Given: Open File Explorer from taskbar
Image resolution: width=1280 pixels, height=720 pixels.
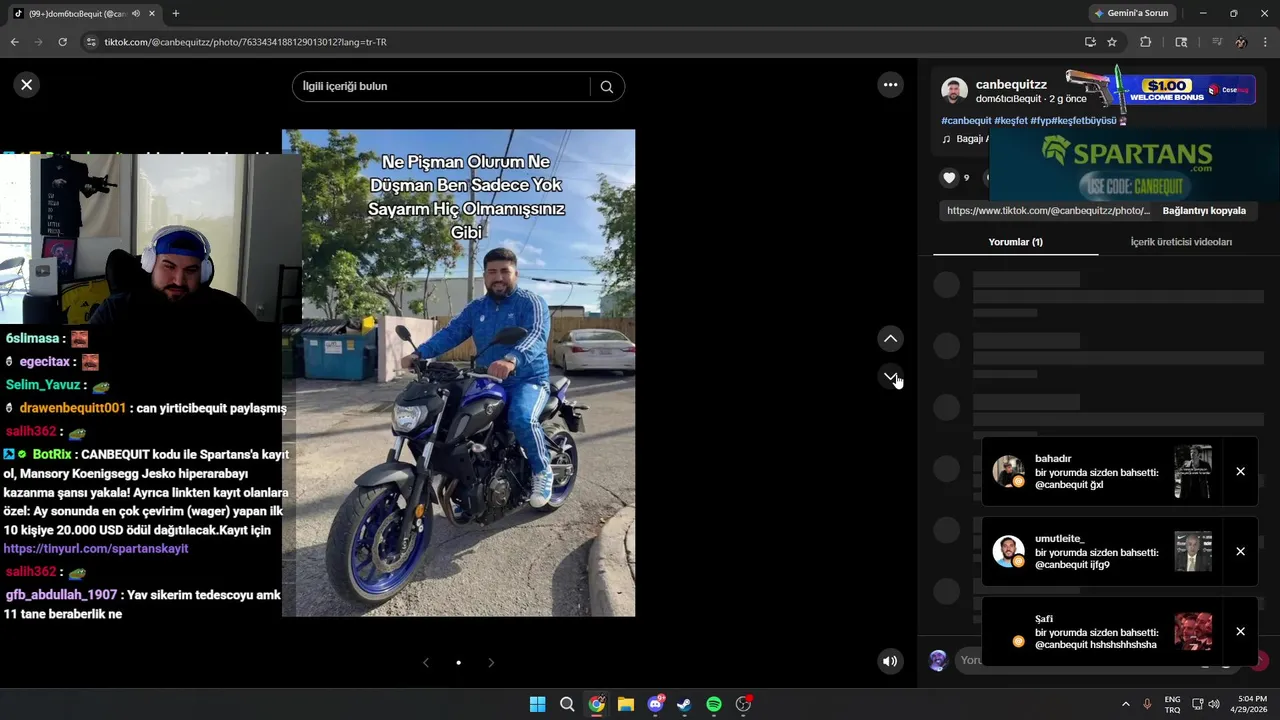Looking at the screenshot, I should tap(625, 704).
